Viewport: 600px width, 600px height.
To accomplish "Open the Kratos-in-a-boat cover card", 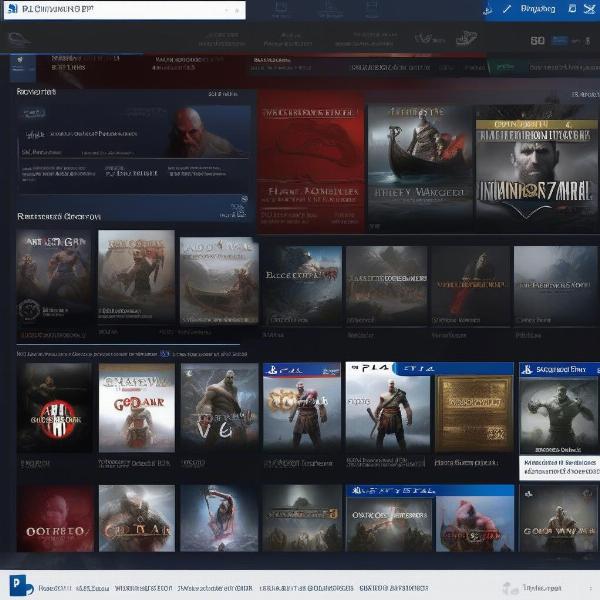I will (420, 168).
